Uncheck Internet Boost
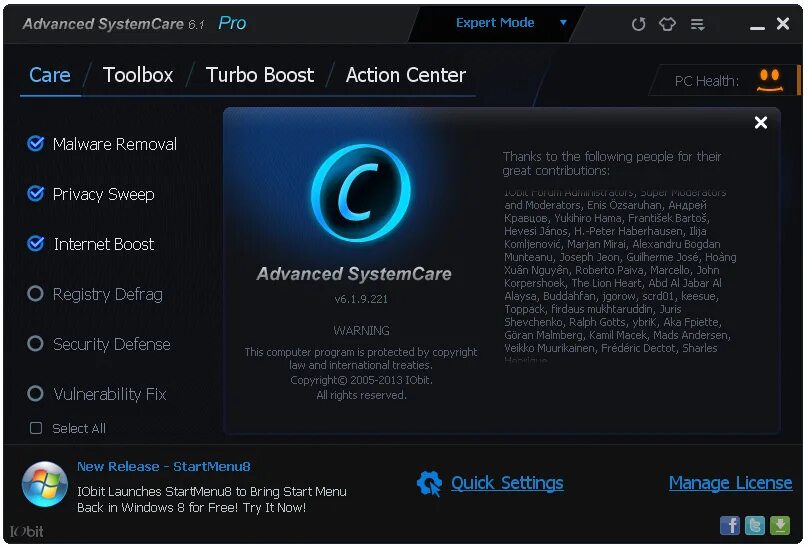Screen dimensions: 808x550 (36, 243)
